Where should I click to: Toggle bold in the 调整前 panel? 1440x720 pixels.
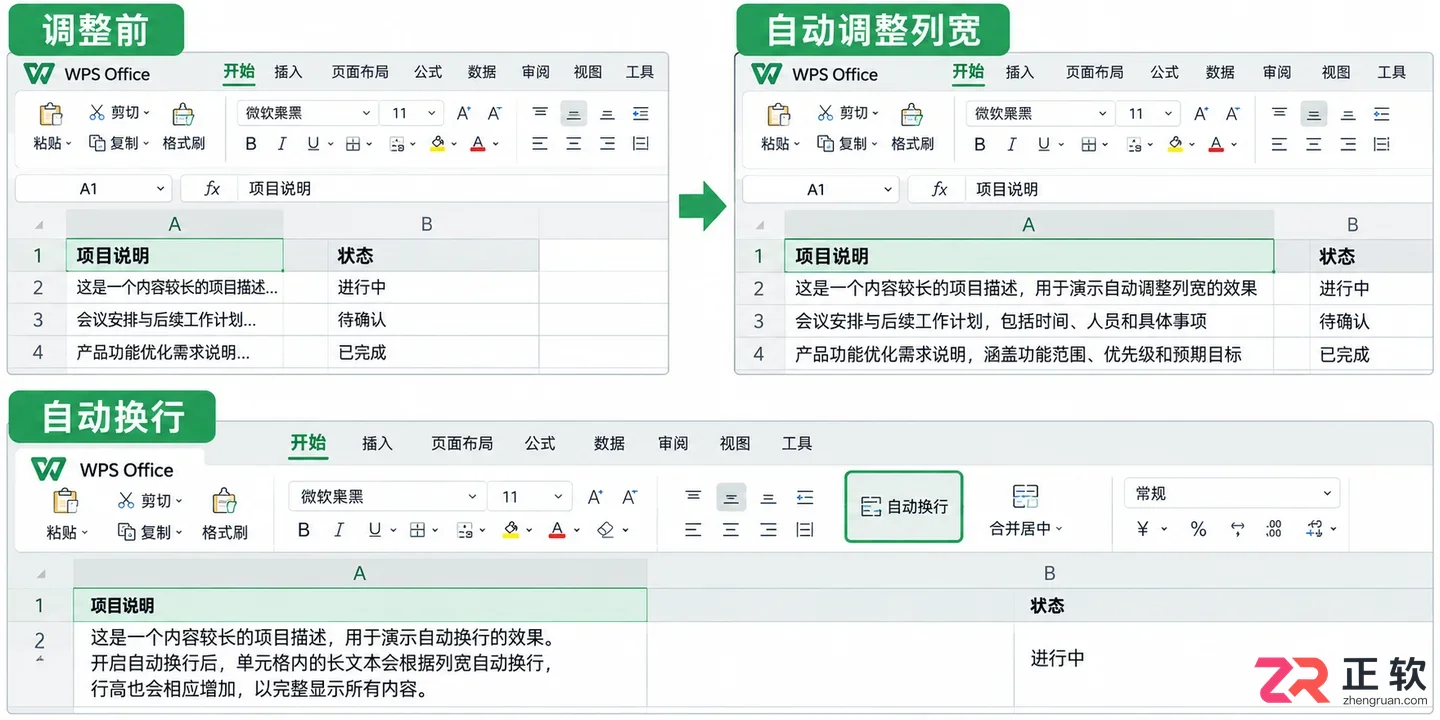[x=251, y=144]
